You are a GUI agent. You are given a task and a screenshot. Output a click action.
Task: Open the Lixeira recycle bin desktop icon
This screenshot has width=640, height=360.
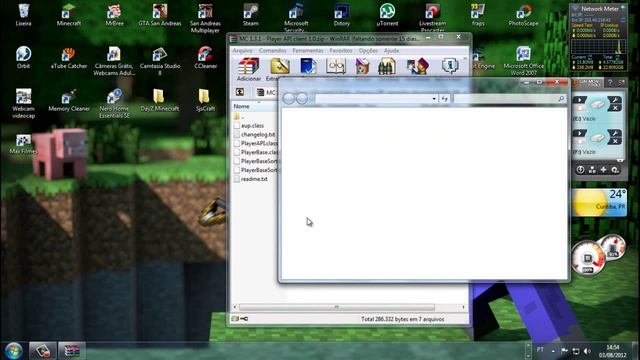pyautogui.click(x=23, y=15)
